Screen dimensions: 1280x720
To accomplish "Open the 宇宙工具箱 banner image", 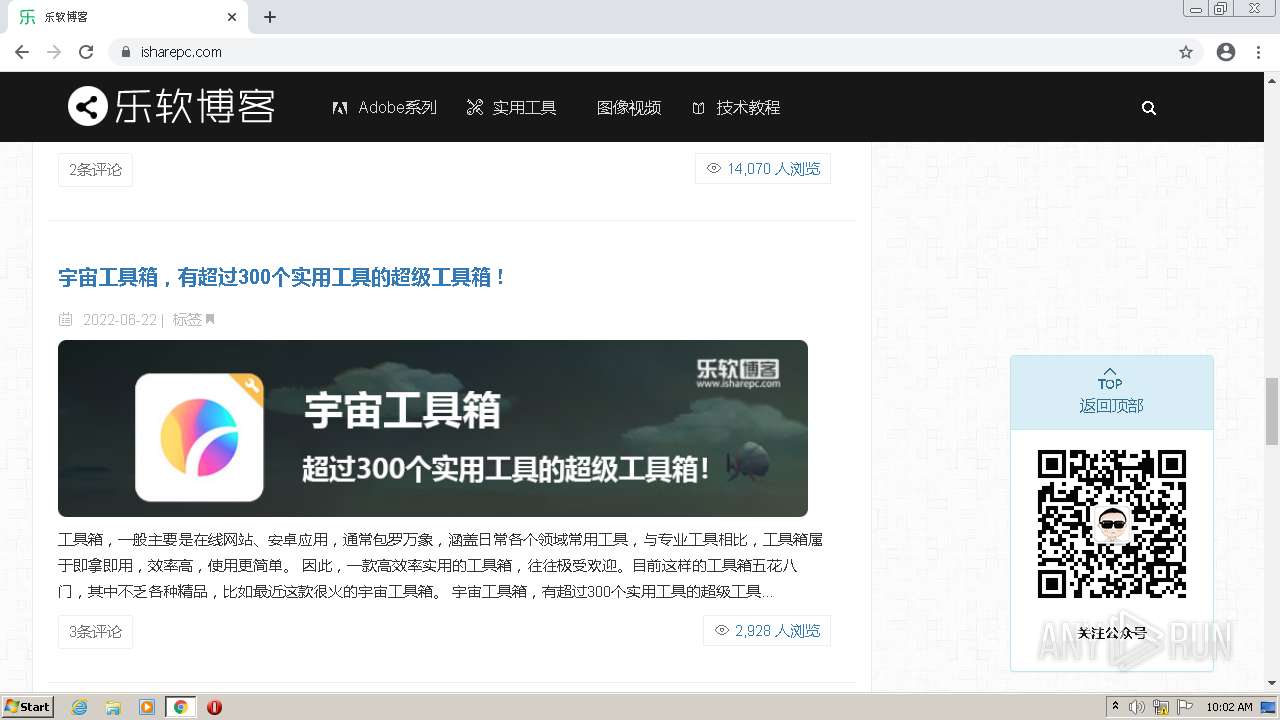I will (x=433, y=428).
